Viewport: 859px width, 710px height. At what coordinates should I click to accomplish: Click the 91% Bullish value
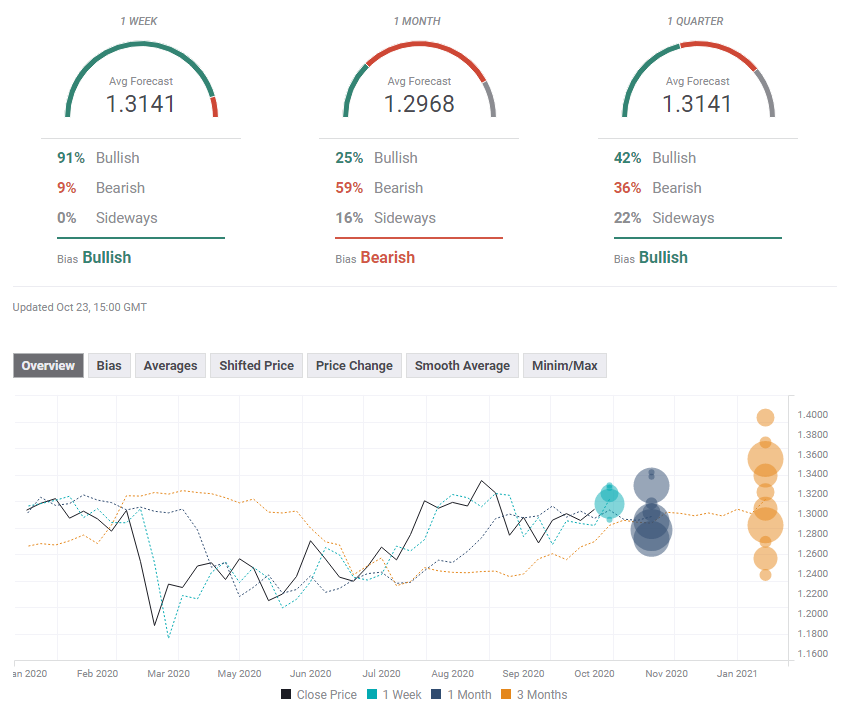click(x=71, y=158)
